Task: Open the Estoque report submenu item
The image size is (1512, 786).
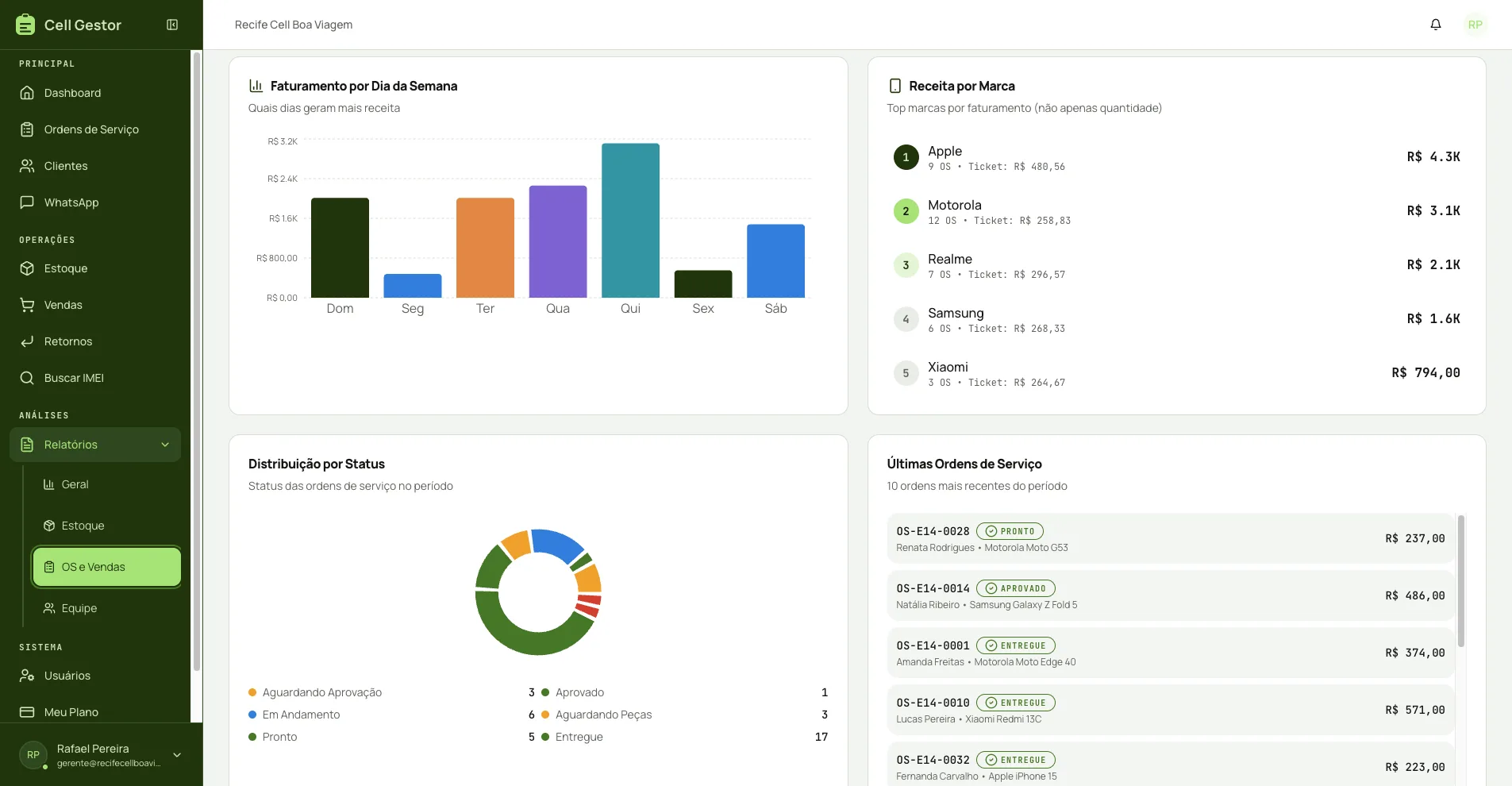Action: 107,526
